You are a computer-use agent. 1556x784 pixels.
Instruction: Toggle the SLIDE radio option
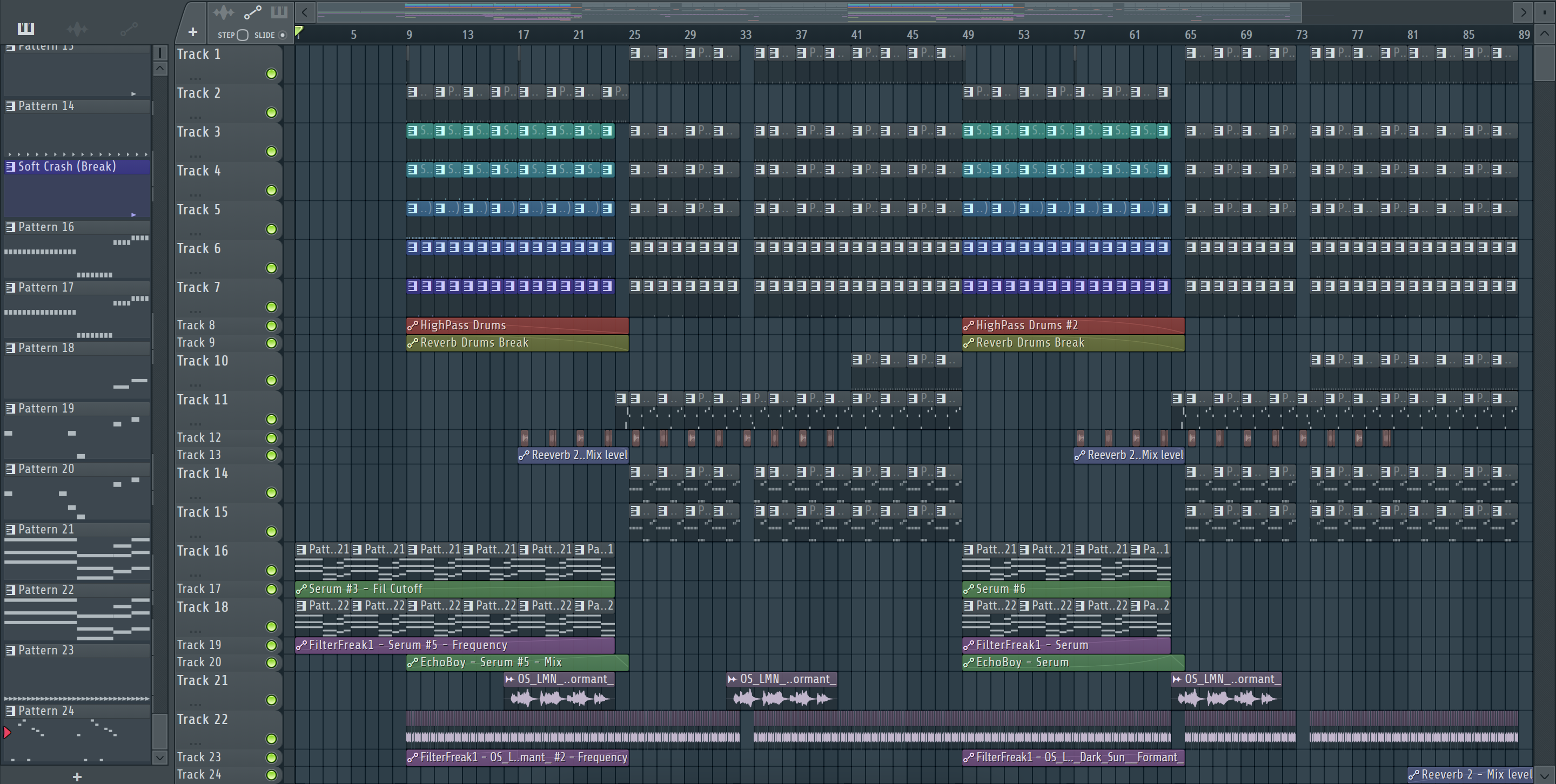click(x=282, y=35)
